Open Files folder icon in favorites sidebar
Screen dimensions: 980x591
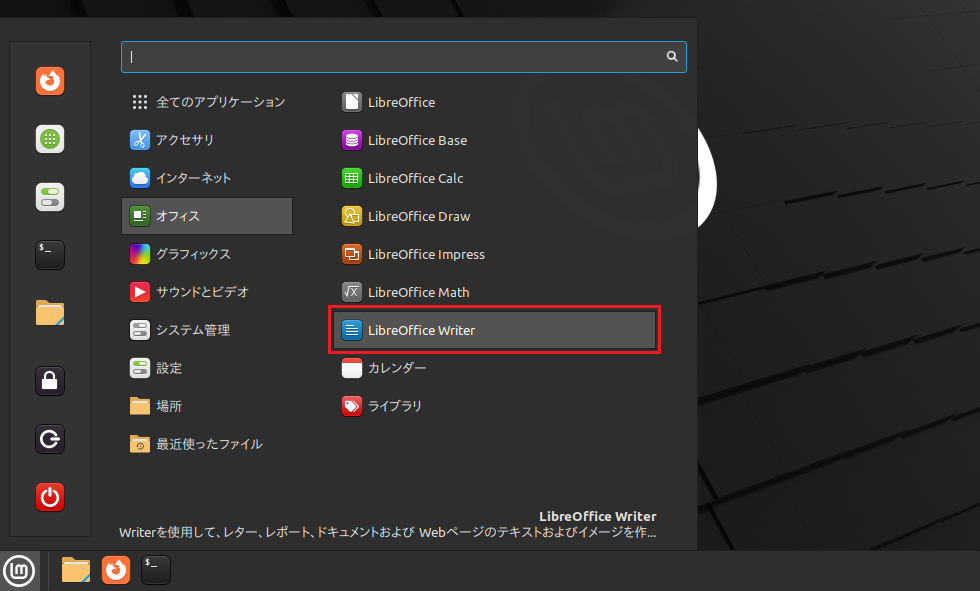[50, 313]
